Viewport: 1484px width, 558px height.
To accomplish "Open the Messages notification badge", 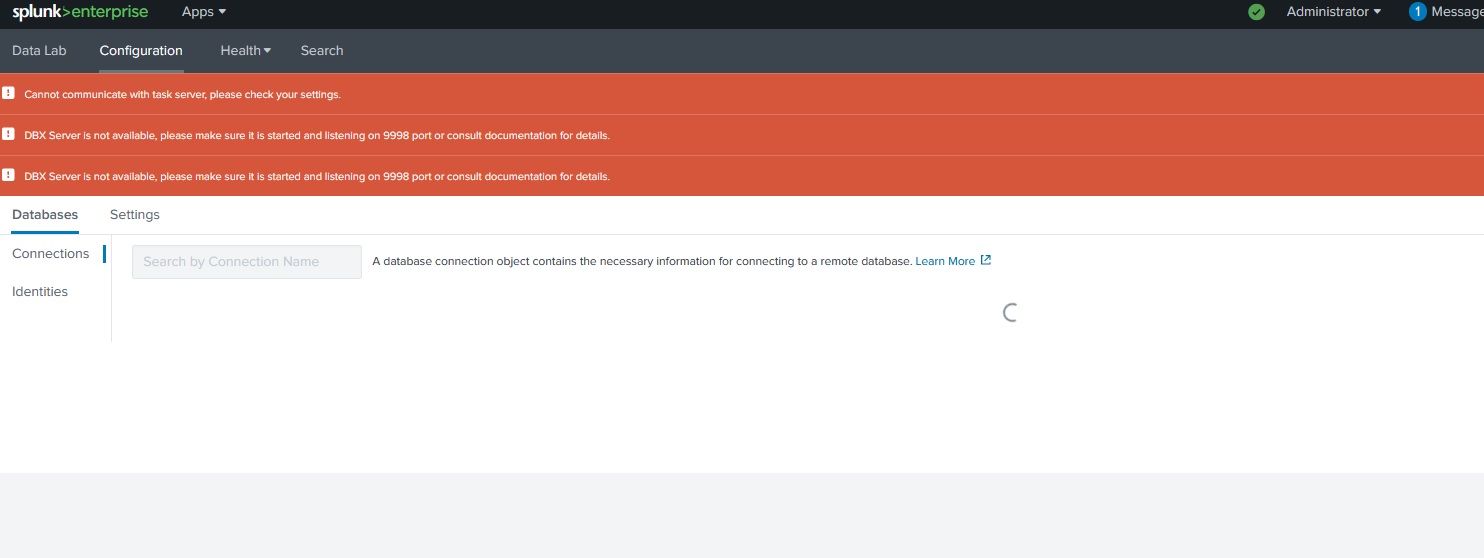I will point(1417,12).
